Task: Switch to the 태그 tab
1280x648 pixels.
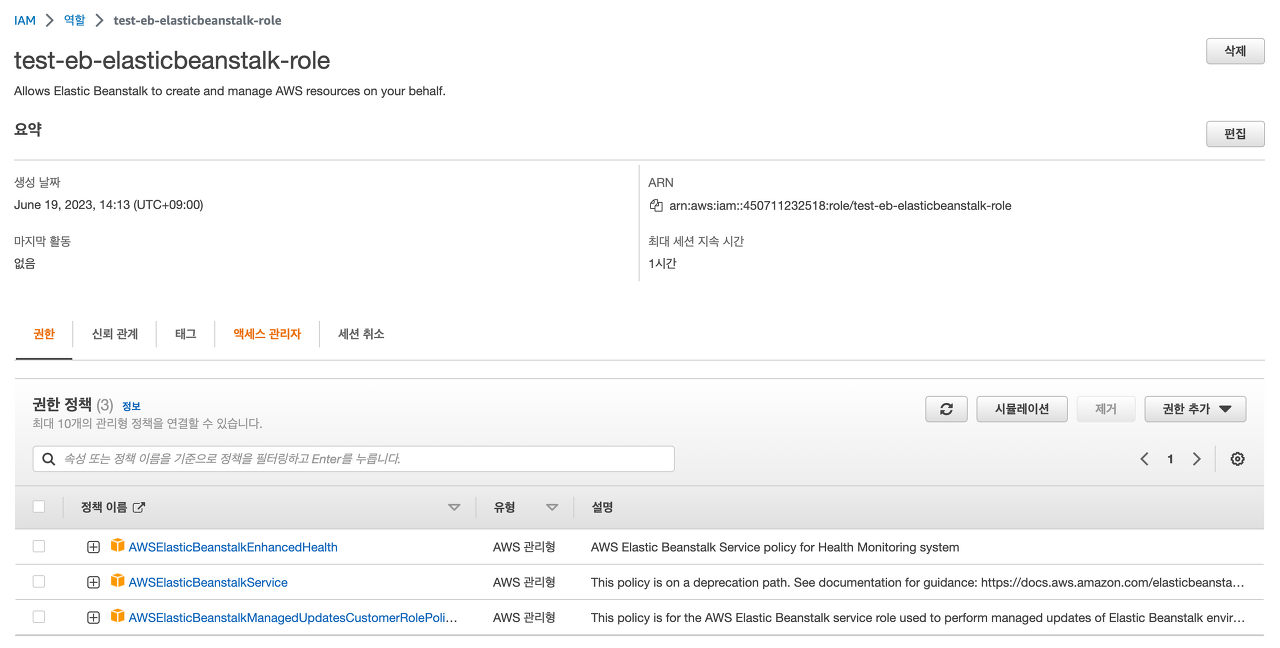Action: point(186,334)
